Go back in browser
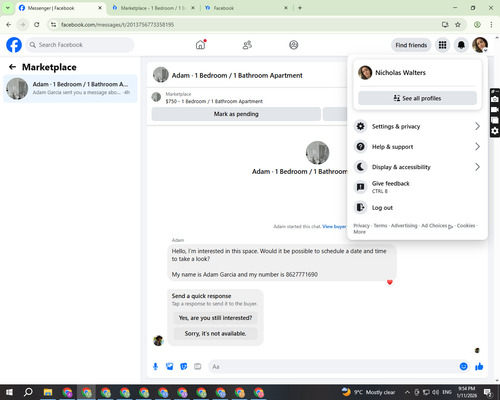The width and height of the screenshot is (500, 400). tap(9, 25)
